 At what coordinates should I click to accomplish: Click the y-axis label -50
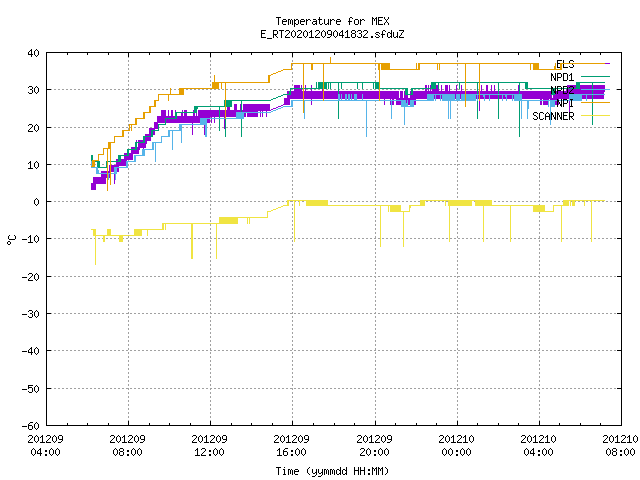click(31, 389)
